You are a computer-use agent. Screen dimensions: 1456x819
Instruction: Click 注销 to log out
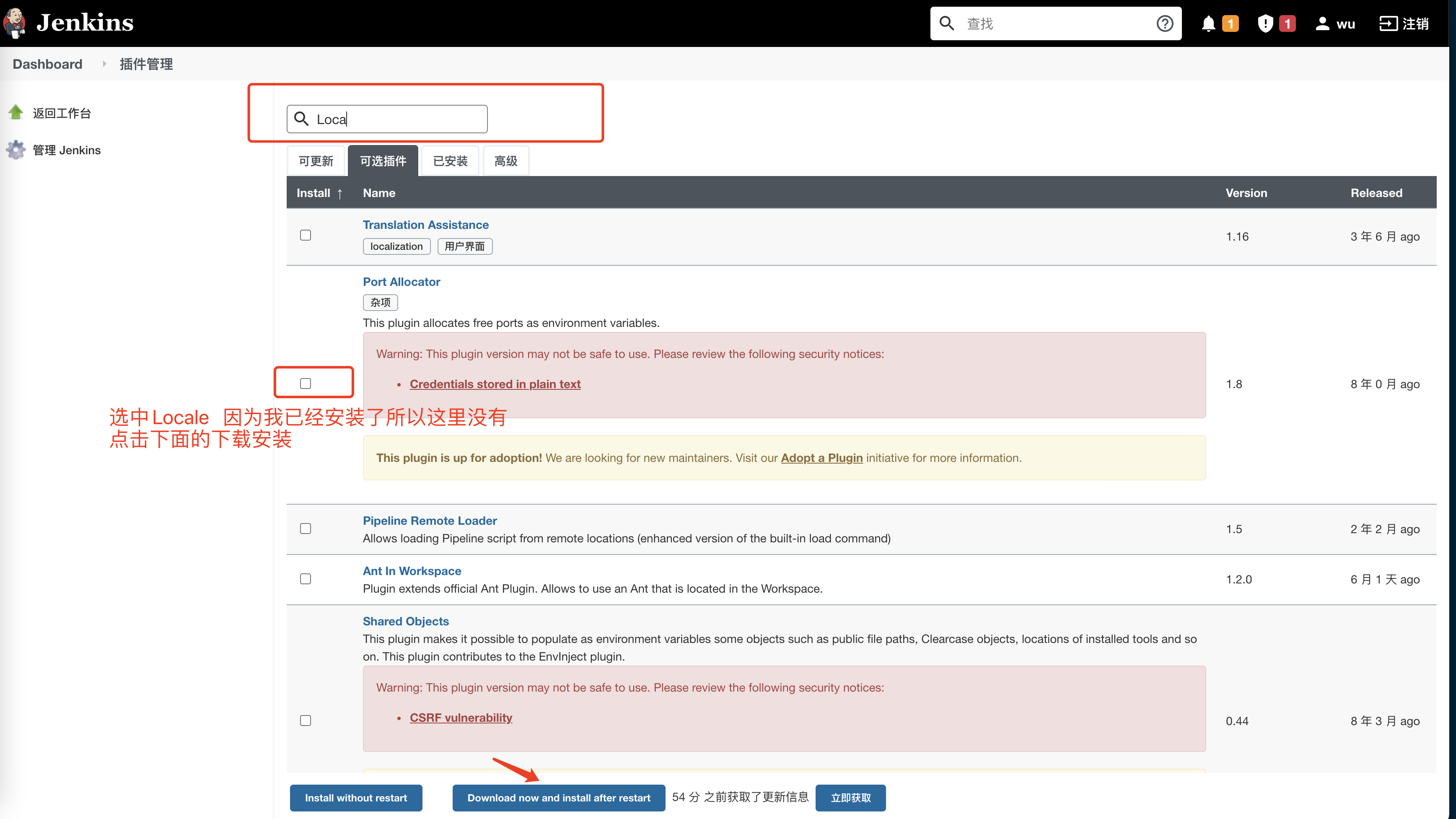(x=1415, y=23)
